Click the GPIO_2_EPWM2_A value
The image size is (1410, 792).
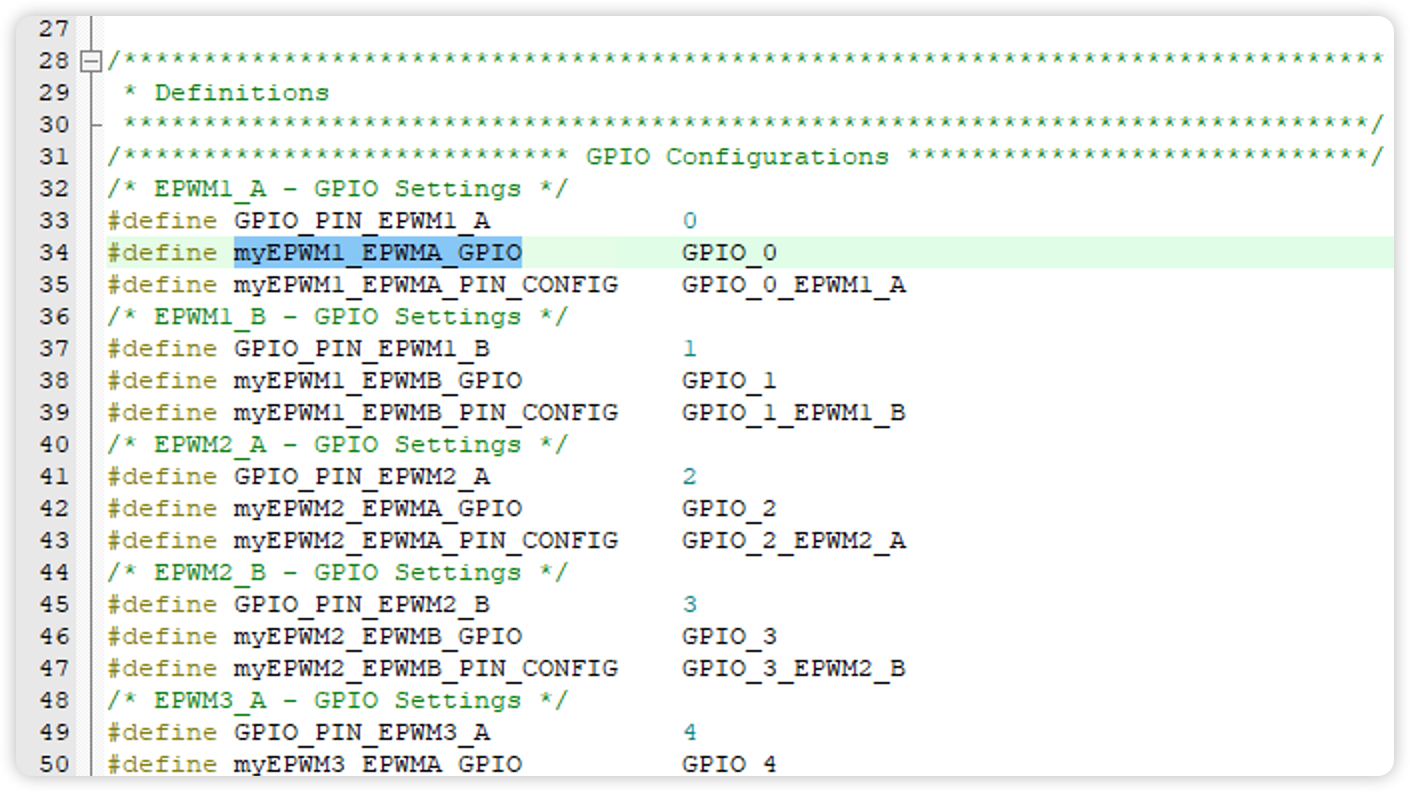(793, 541)
